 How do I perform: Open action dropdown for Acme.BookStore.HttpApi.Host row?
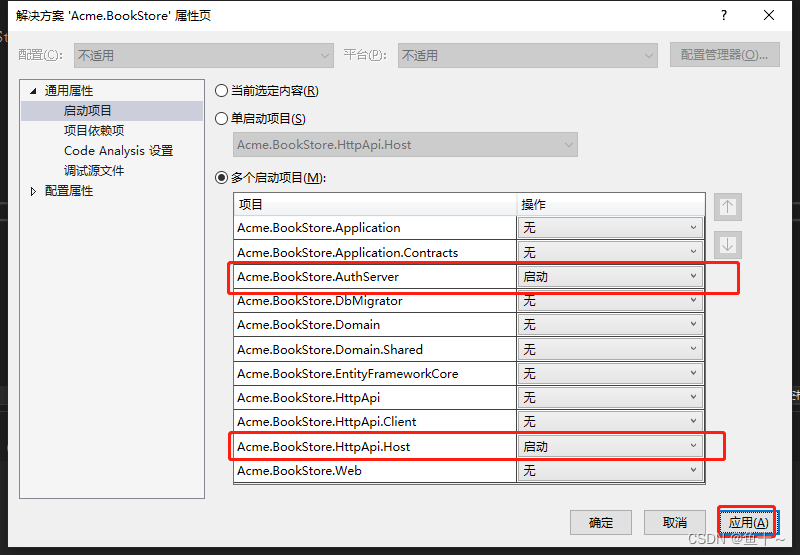(x=610, y=446)
